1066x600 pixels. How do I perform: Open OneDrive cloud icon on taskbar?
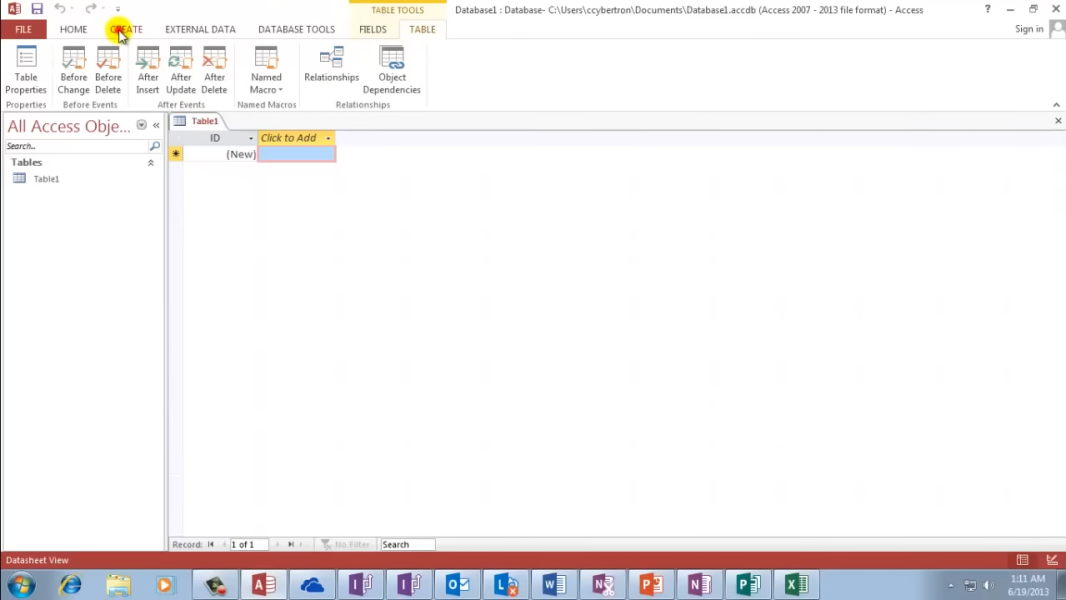coord(312,584)
